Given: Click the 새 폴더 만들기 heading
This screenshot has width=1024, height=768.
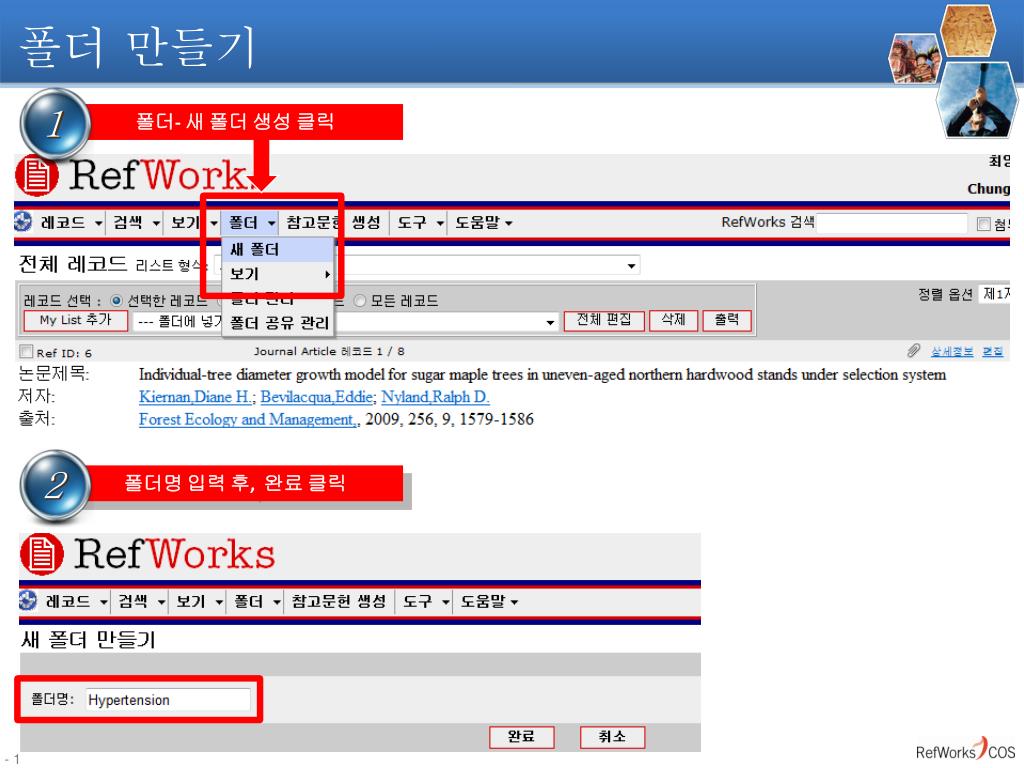Looking at the screenshot, I should [89, 639].
